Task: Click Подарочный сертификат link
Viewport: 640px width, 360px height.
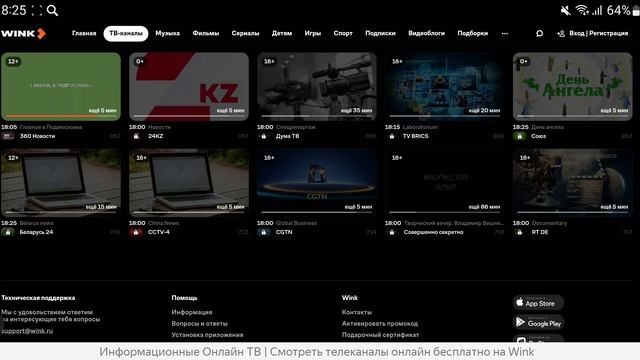Action: [380, 335]
